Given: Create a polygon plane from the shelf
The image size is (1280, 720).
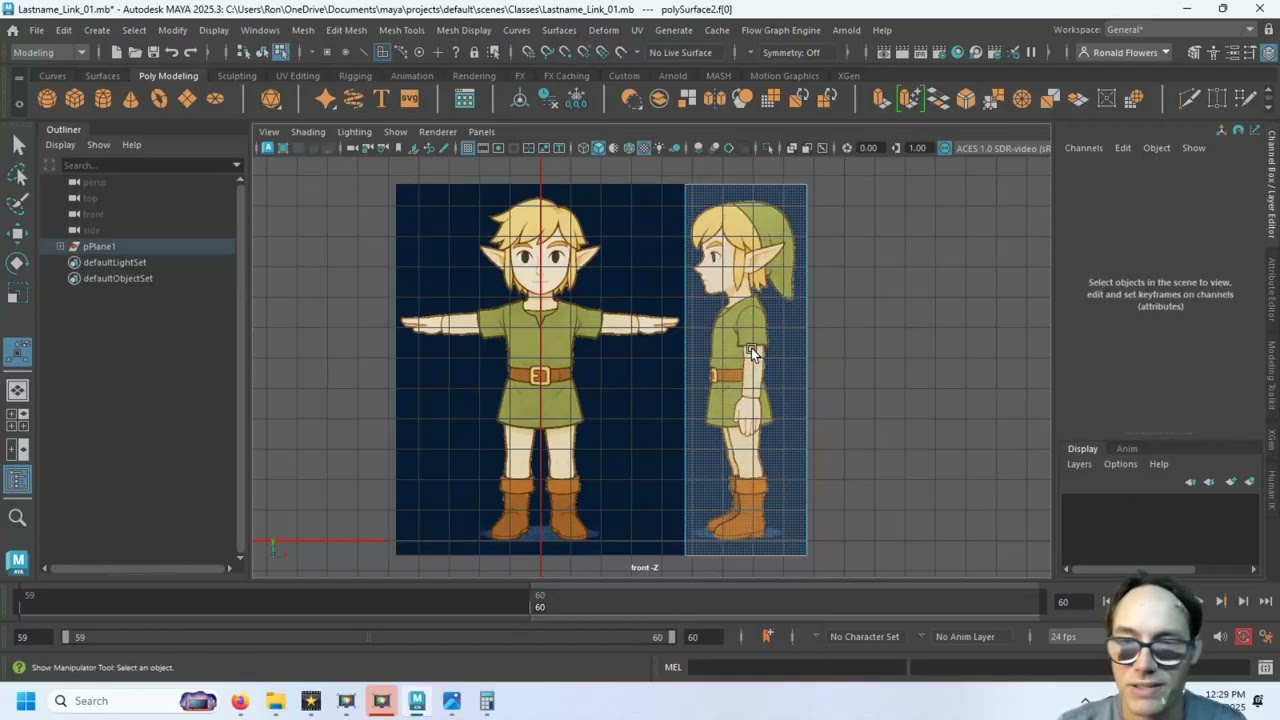Looking at the screenshot, I should tap(187, 98).
